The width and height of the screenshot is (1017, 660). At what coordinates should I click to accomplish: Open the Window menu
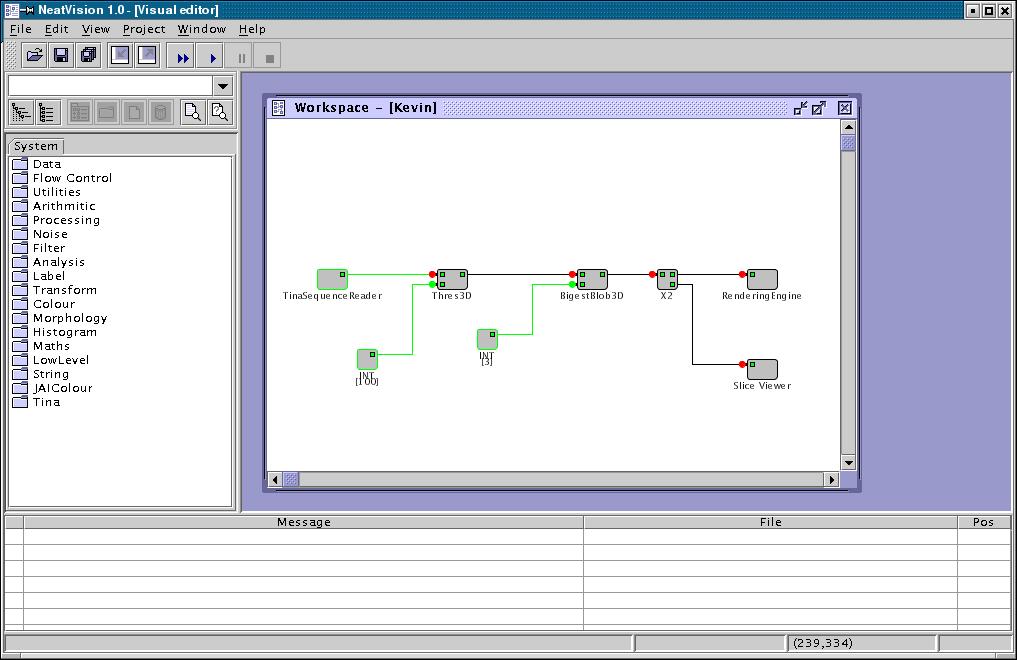[x=202, y=29]
